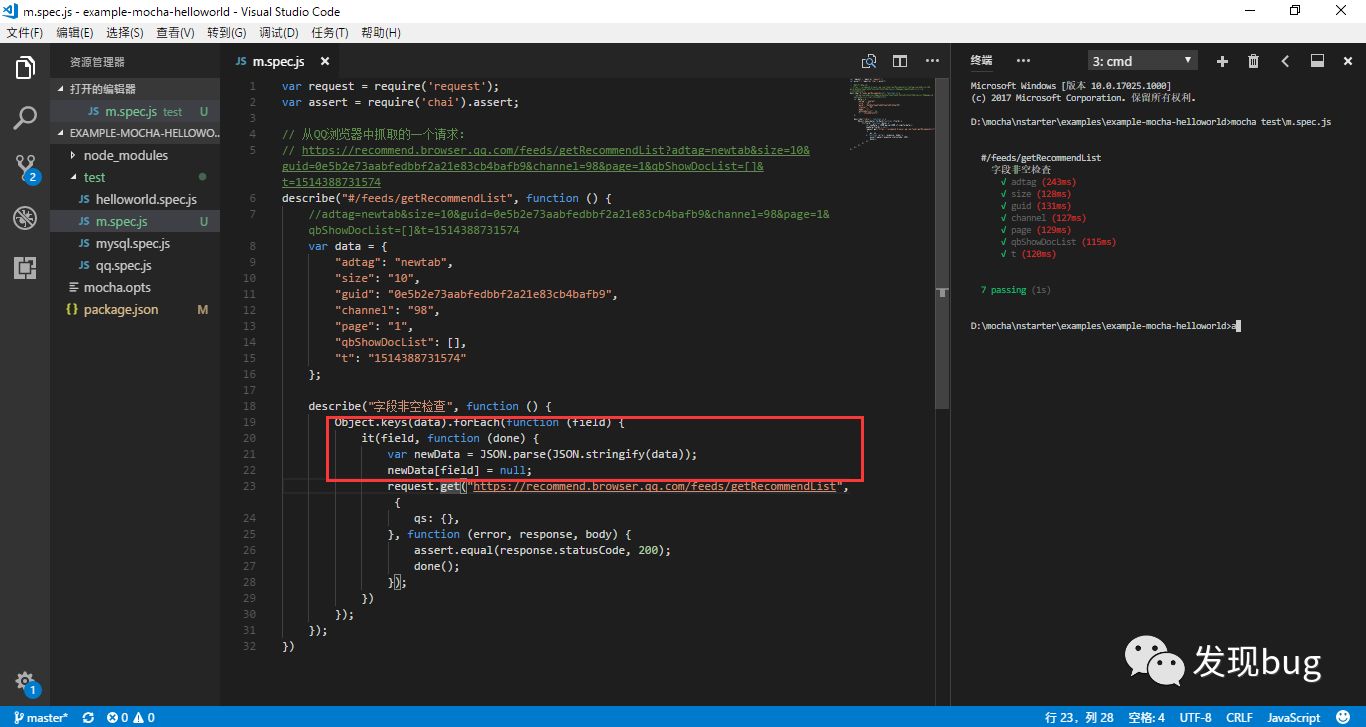The width and height of the screenshot is (1366, 727).
Task: Change file encoding UTF-8 in status bar
Action: point(1195,717)
